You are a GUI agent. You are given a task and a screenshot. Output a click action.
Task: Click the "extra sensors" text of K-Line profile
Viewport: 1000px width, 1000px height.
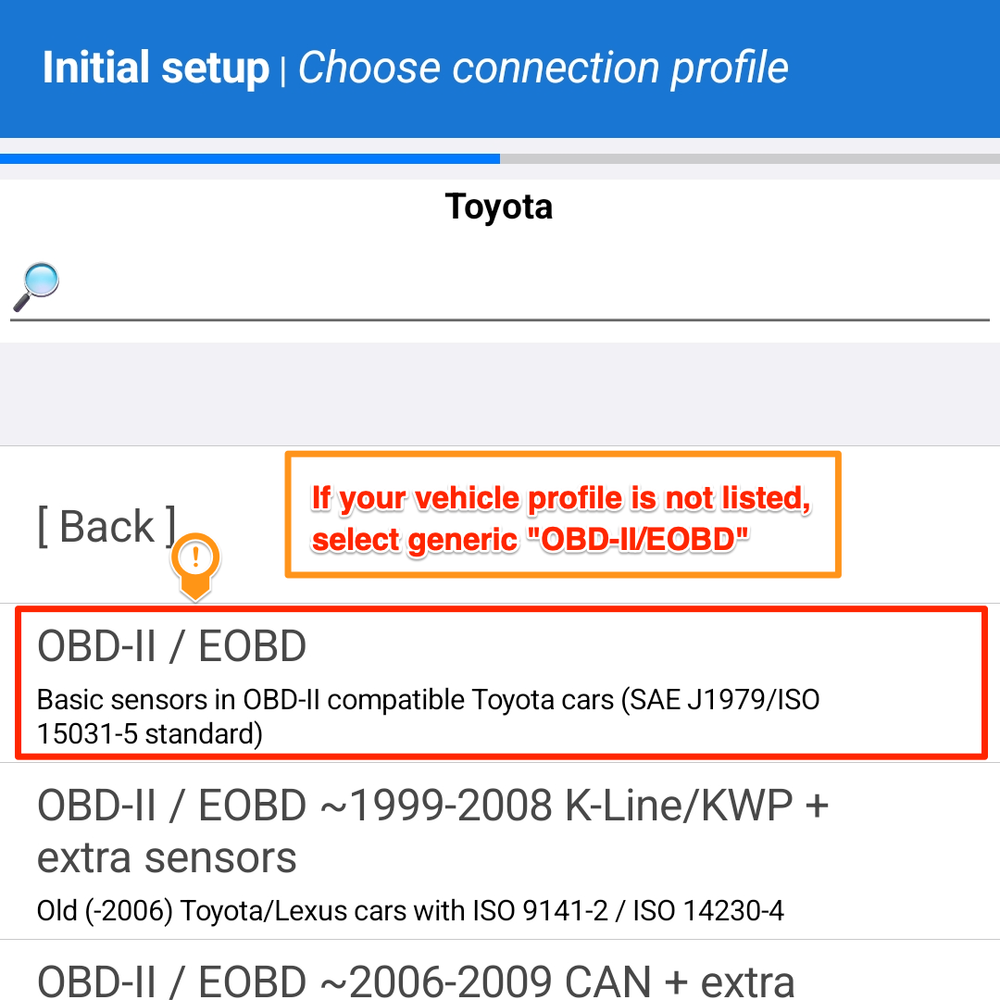[x=167, y=858]
